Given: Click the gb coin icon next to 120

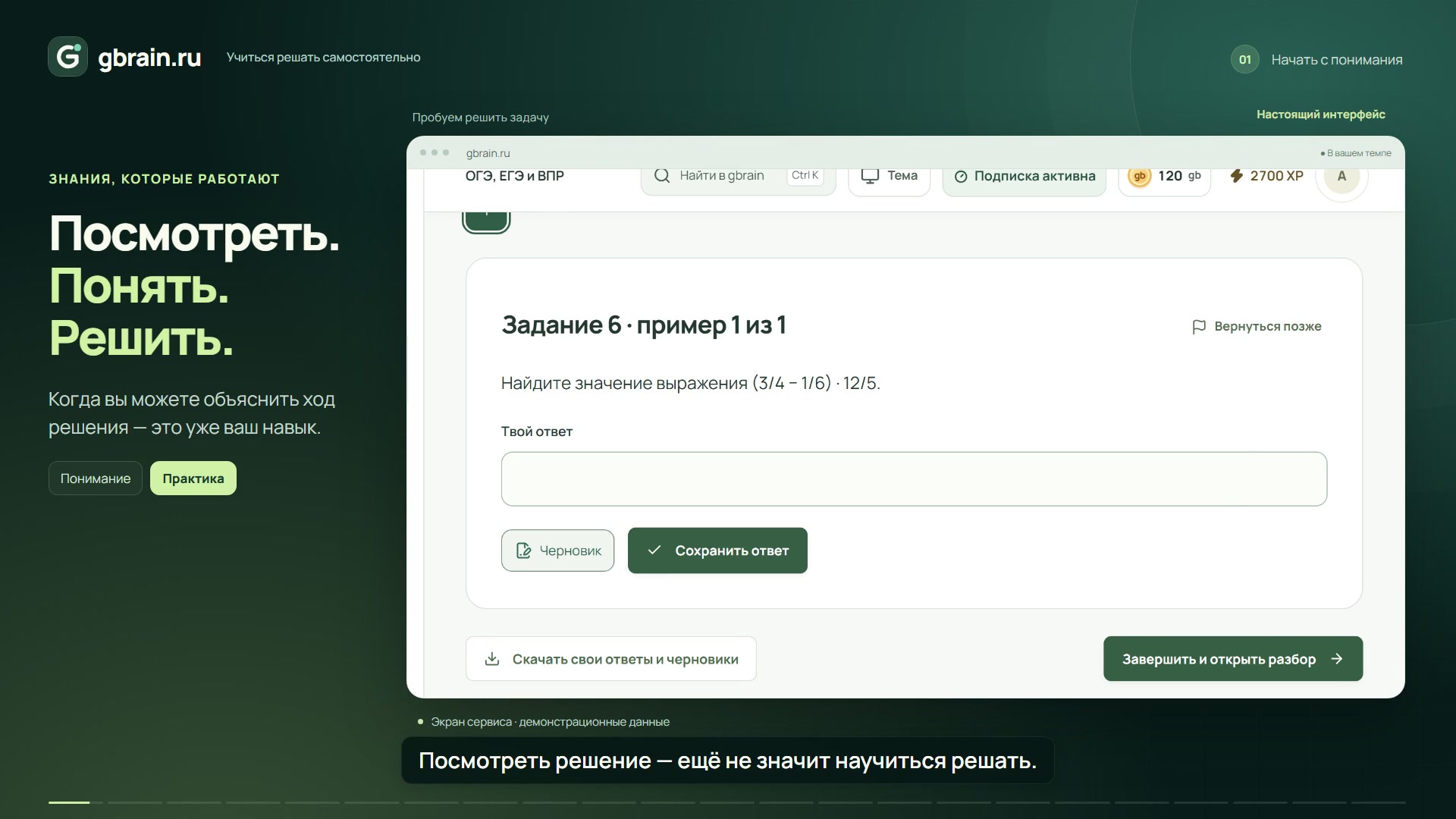Looking at the screenshot, I should (x=1139, y=176).
